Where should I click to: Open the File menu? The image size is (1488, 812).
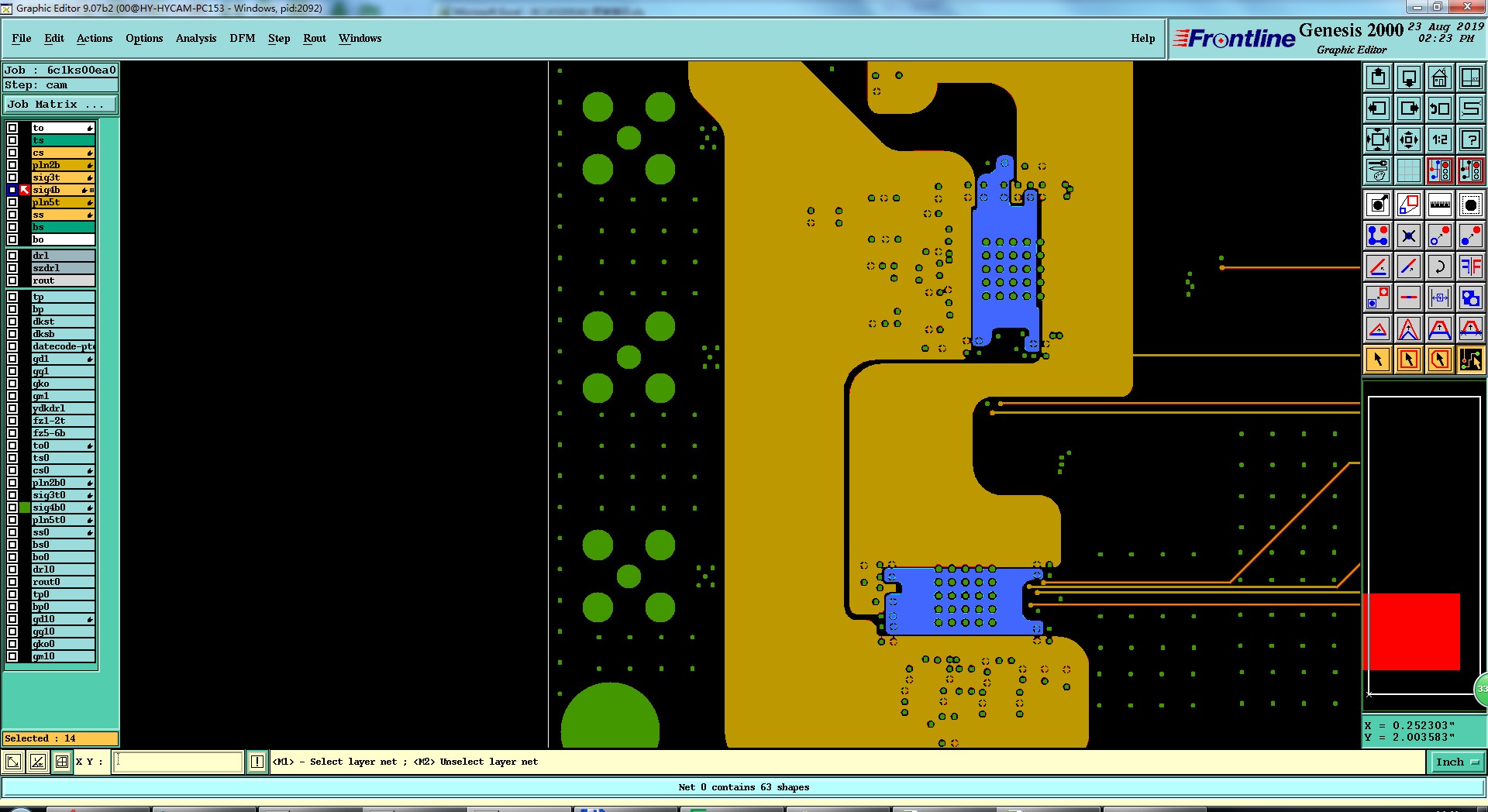(x=22, y=38)
